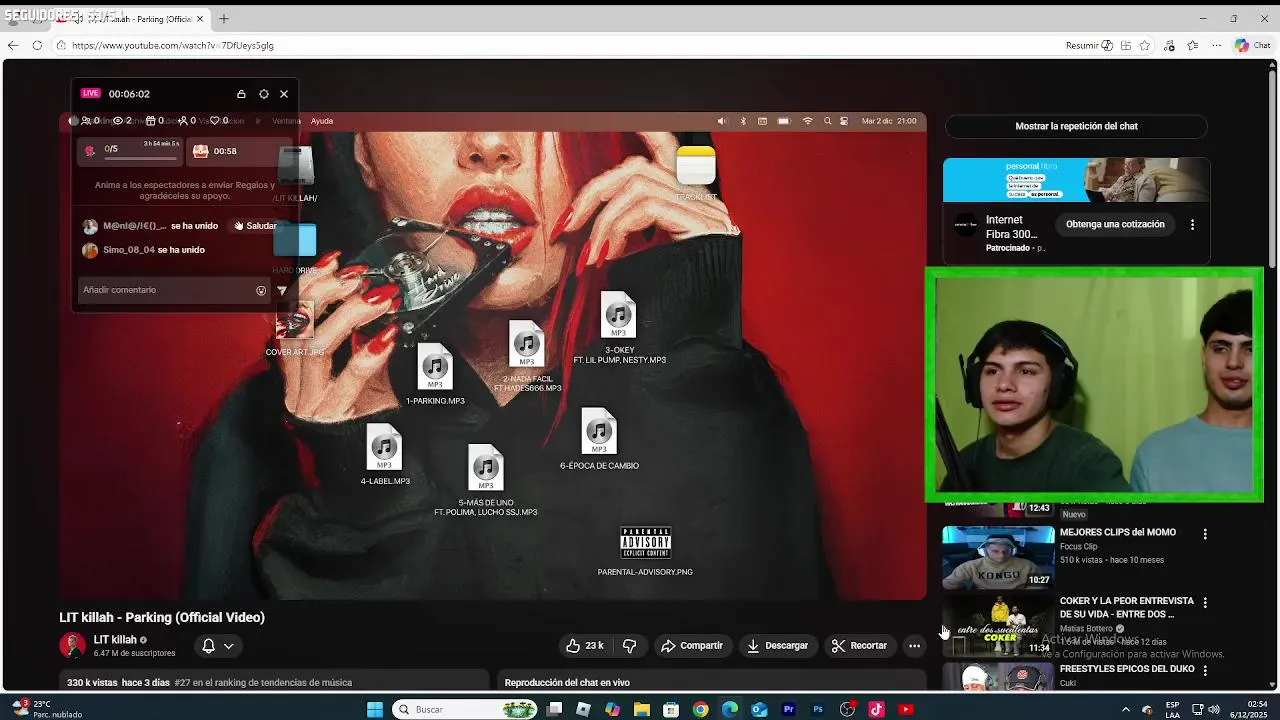This screenshot has height=720, width=1280.
Task: Open the video's three-dot more actions menu
Action: coord(914,646)
